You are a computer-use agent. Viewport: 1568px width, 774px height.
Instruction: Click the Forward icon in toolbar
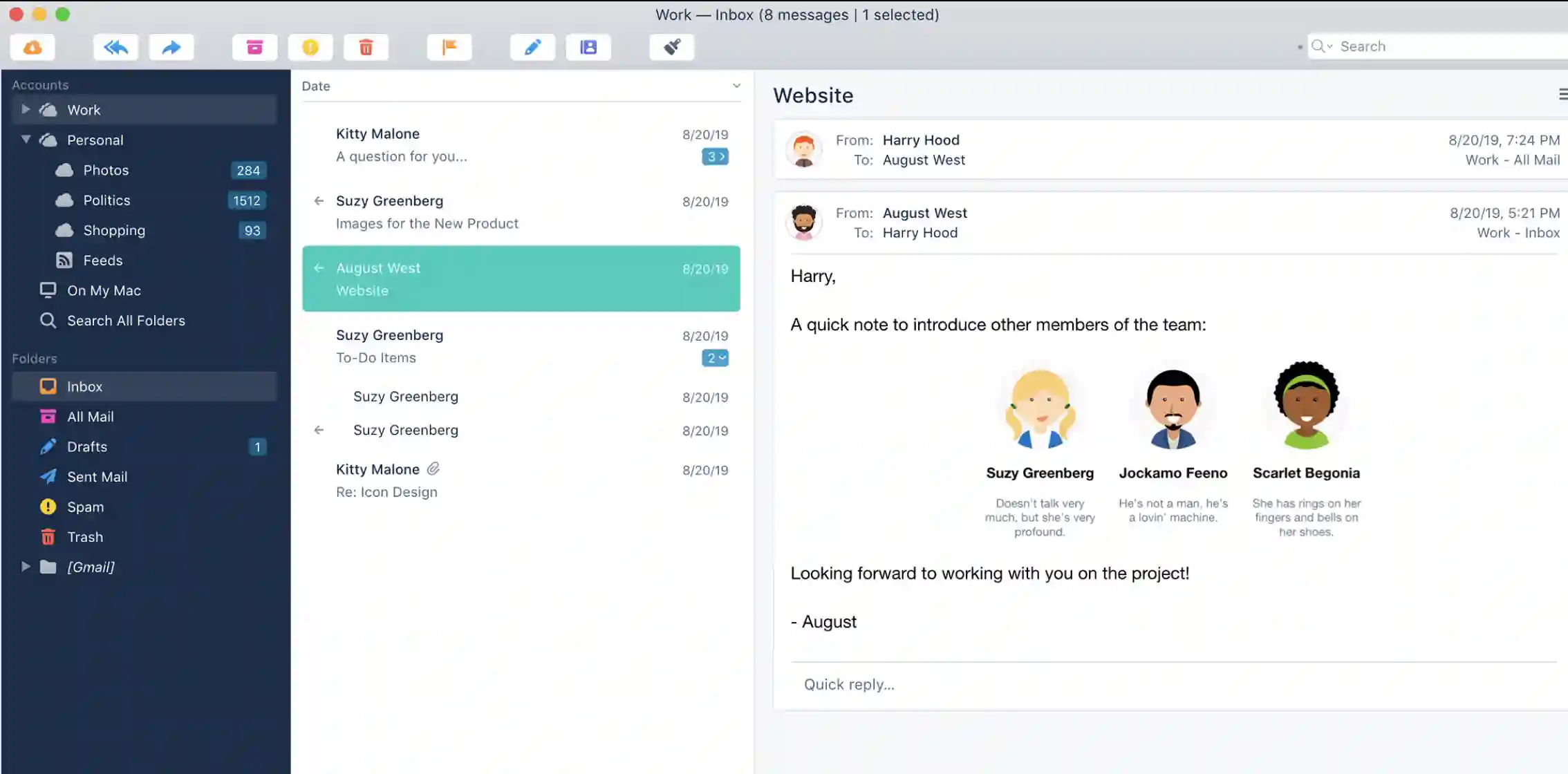coord(172,46)
